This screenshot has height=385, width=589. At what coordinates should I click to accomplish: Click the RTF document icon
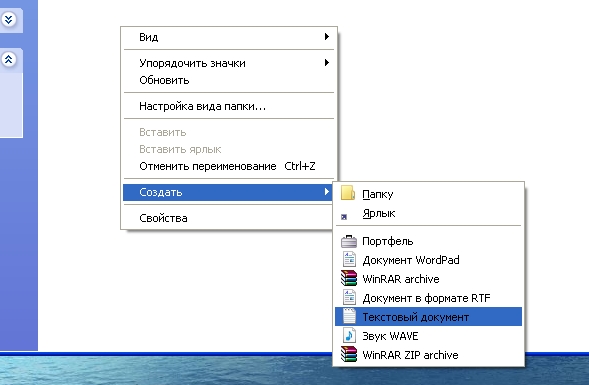coord(349,297)
